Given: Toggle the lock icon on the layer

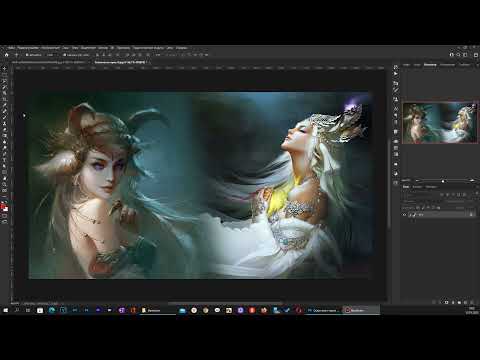Looking at the screenshot, I should (x=471, y=215).
